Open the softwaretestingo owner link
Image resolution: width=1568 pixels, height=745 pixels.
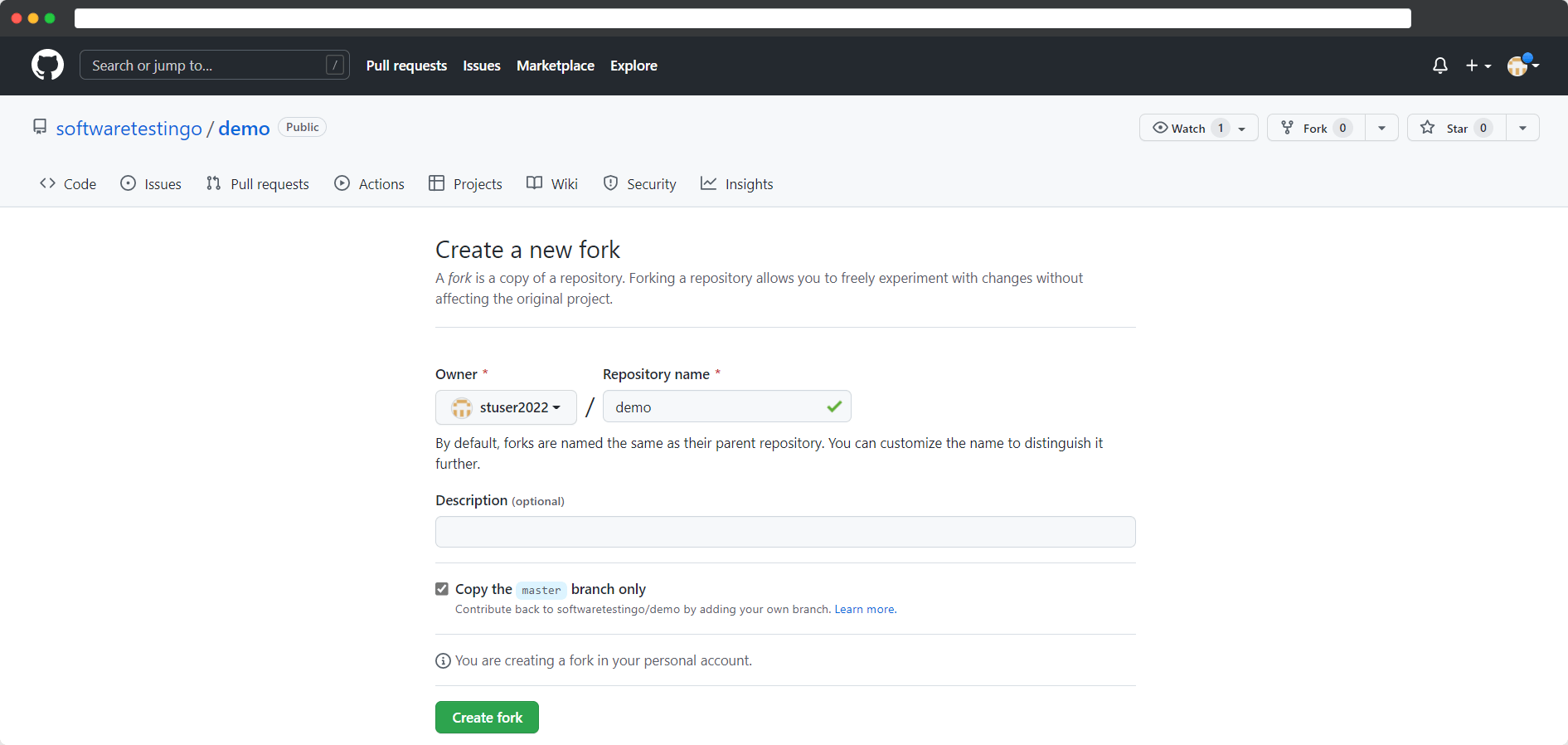pos(129,129)
